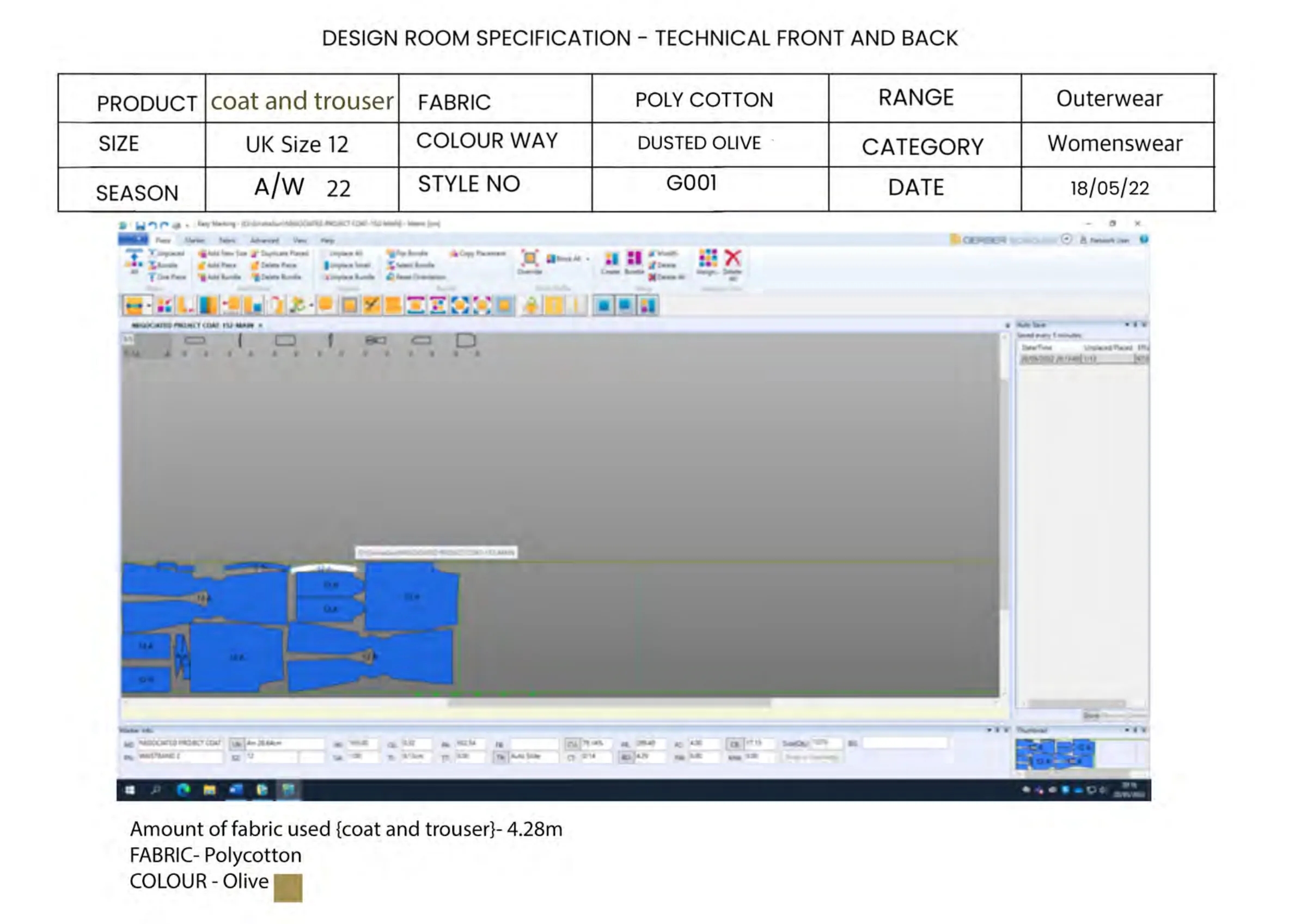The width and height of the screenshot is (1307, 924).
Task: Open the Marker ribbon tab
Action: [x=194, y=241]
